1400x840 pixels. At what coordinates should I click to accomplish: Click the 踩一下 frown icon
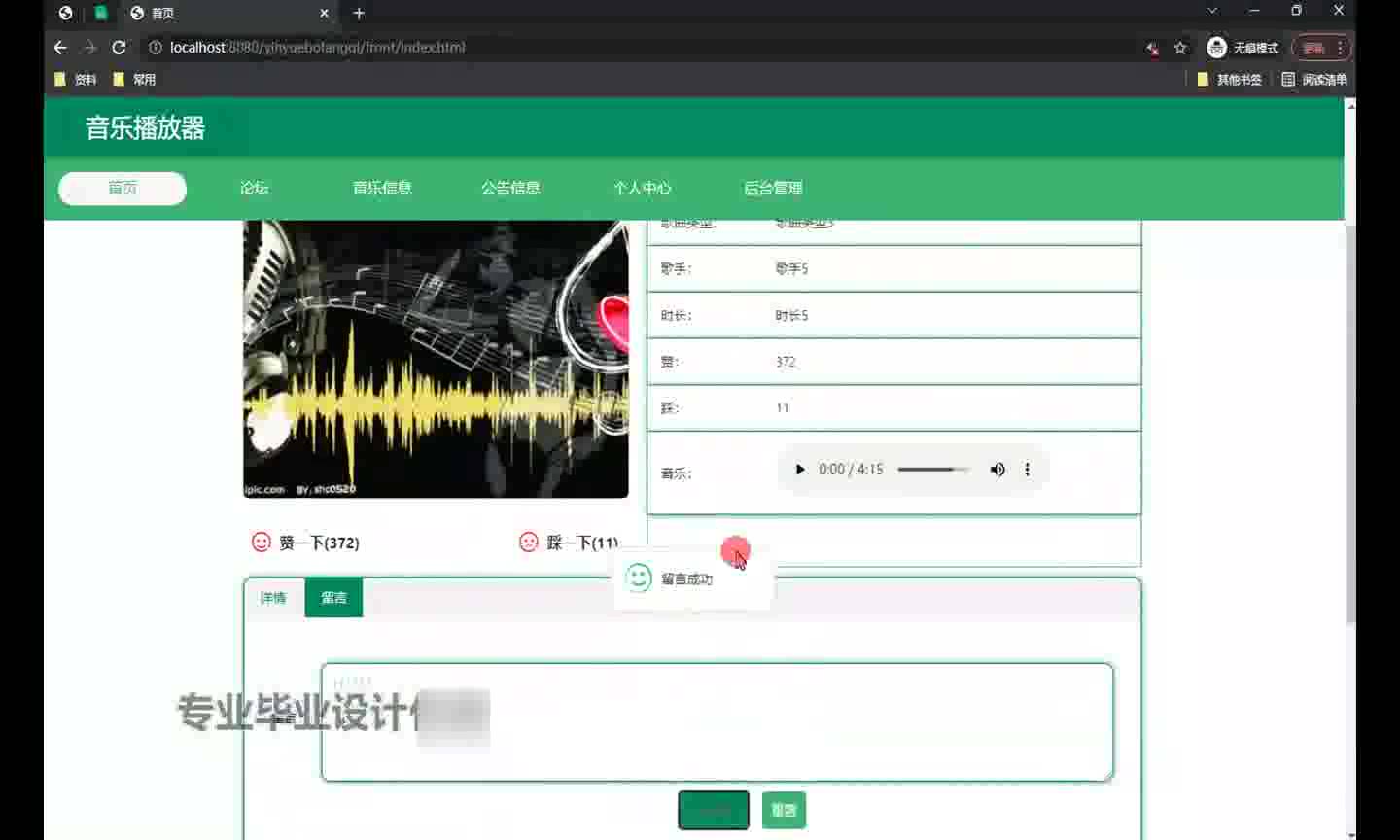pyautogui.click(x=529, y=542)
